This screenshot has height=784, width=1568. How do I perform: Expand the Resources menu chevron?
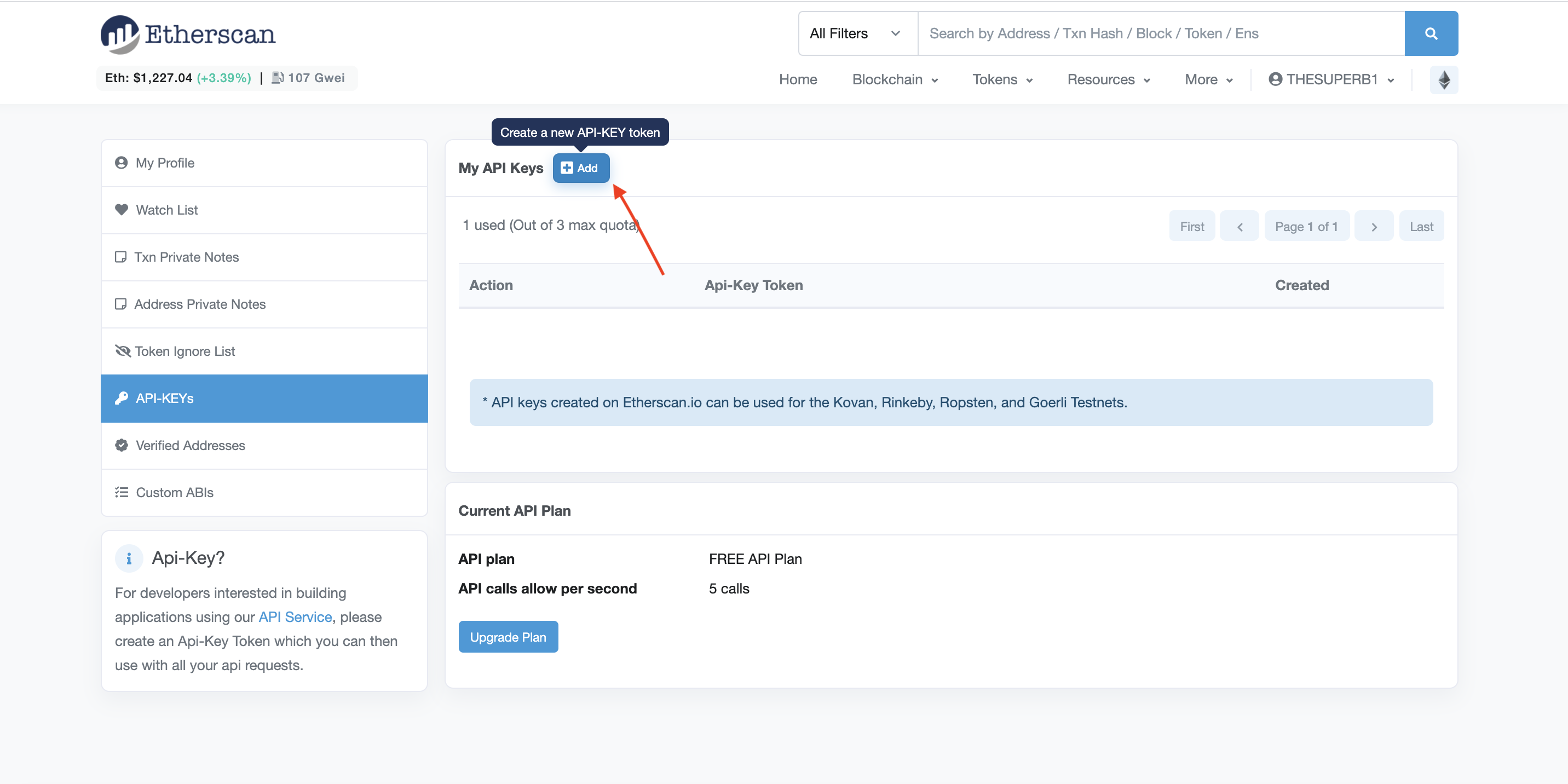[1147, 80]
